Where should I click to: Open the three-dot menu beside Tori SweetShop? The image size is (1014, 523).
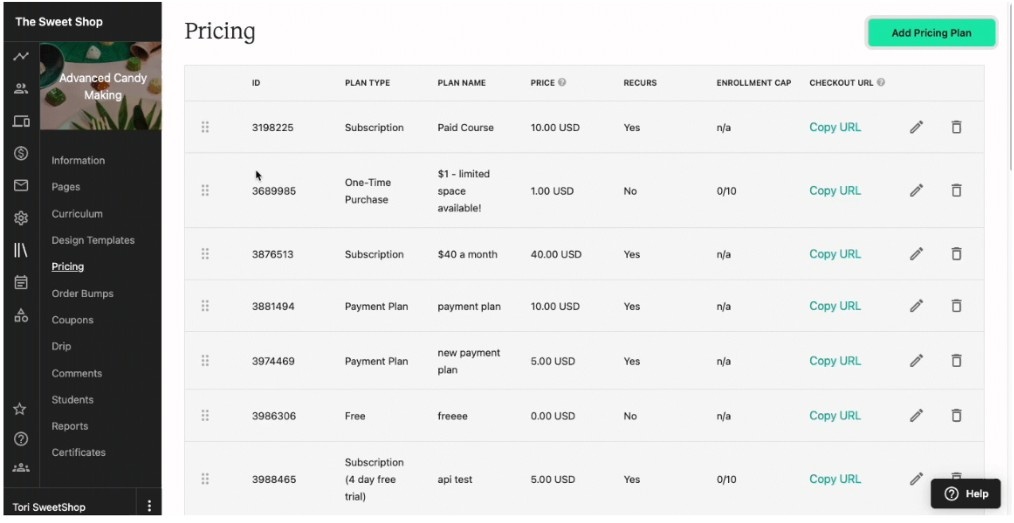[149, 506]
